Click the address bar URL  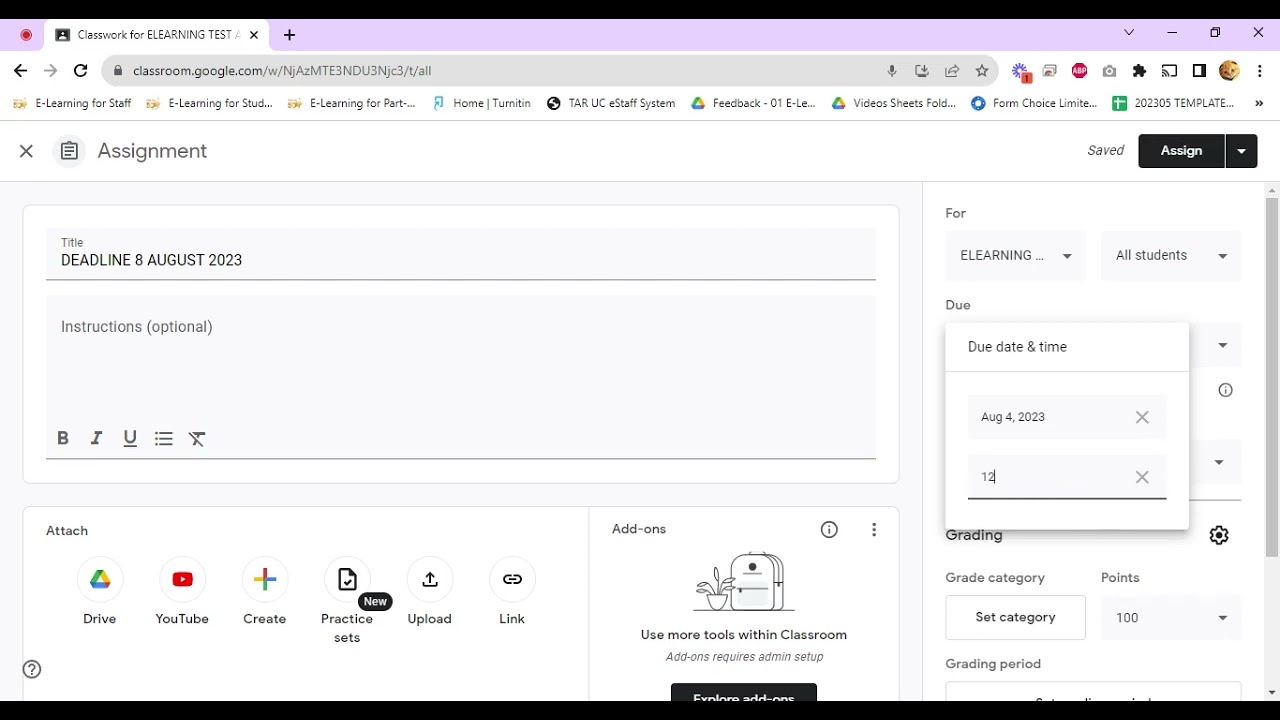282,71
